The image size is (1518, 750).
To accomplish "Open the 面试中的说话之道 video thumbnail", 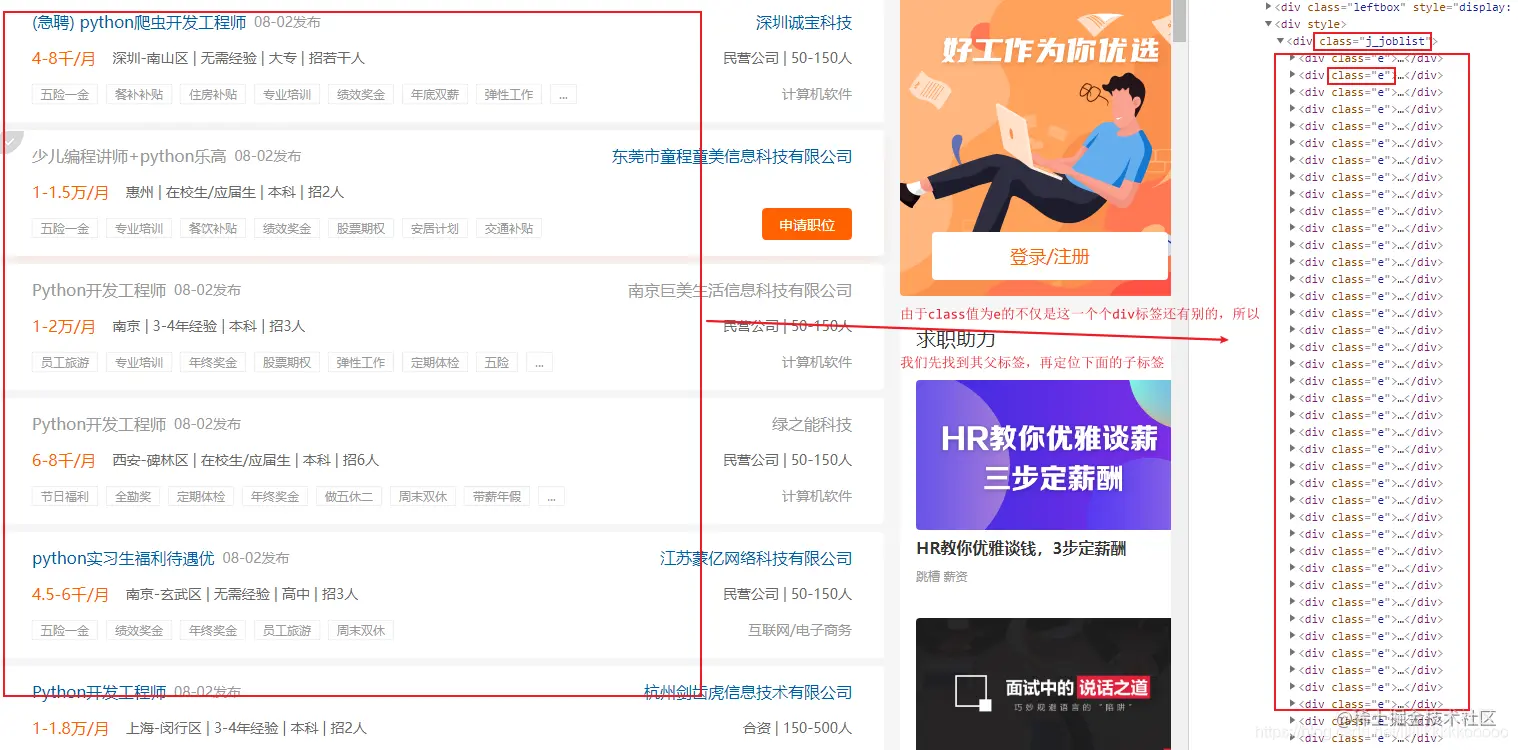I will click(1043, 684).
